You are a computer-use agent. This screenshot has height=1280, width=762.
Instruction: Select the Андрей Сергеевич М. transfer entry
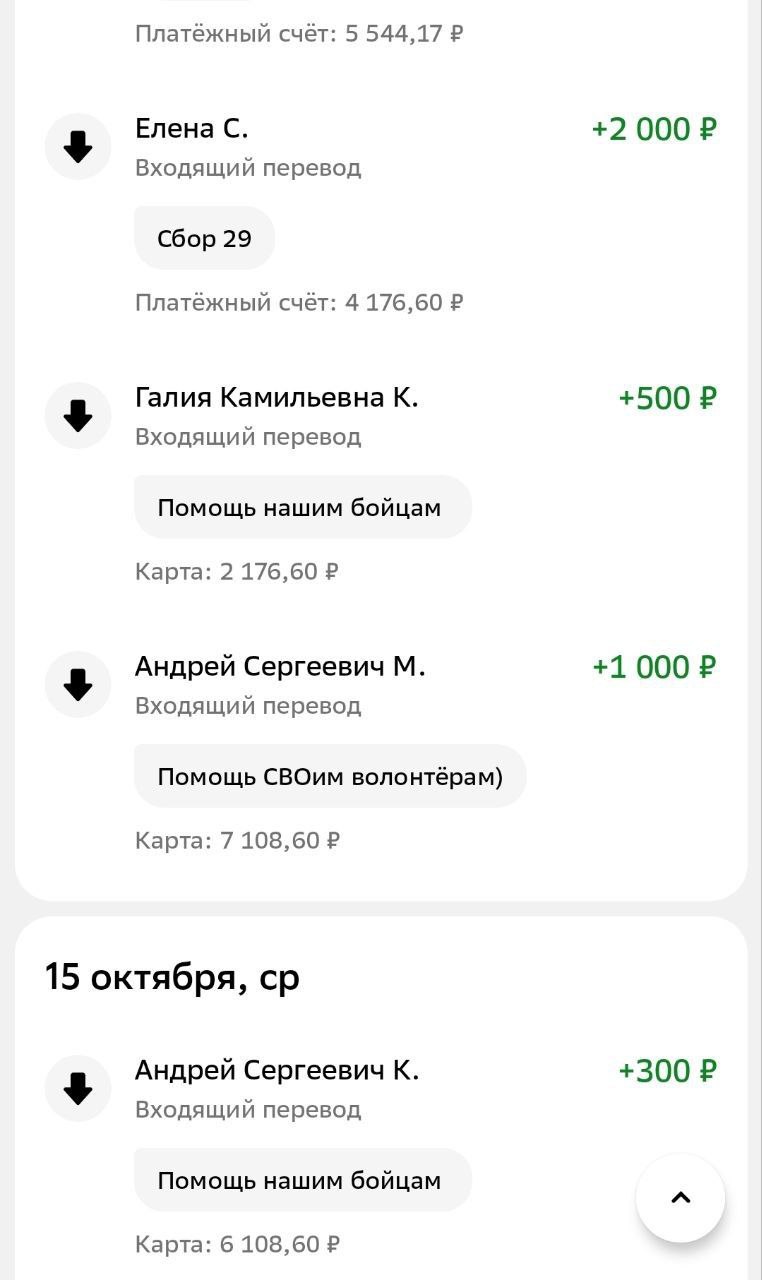[x=280, y=667]
